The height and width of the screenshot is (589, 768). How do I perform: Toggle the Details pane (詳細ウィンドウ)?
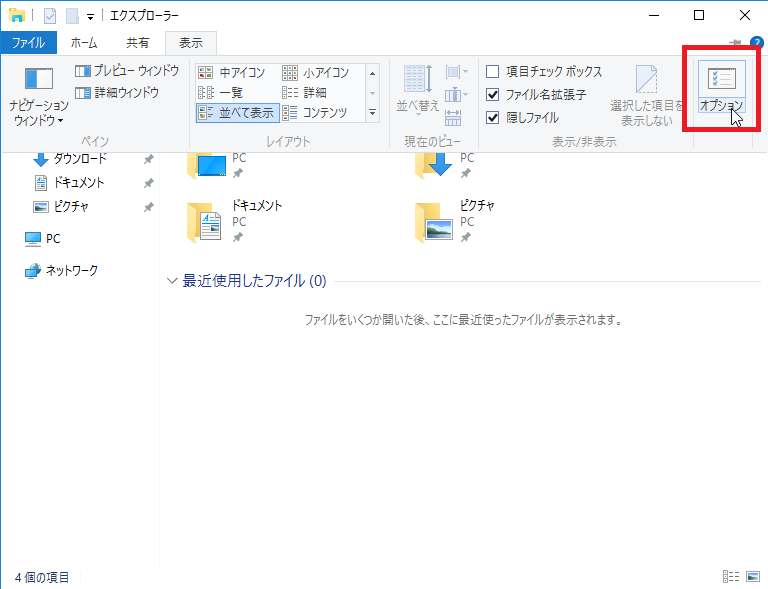click(x=117, y=93)
